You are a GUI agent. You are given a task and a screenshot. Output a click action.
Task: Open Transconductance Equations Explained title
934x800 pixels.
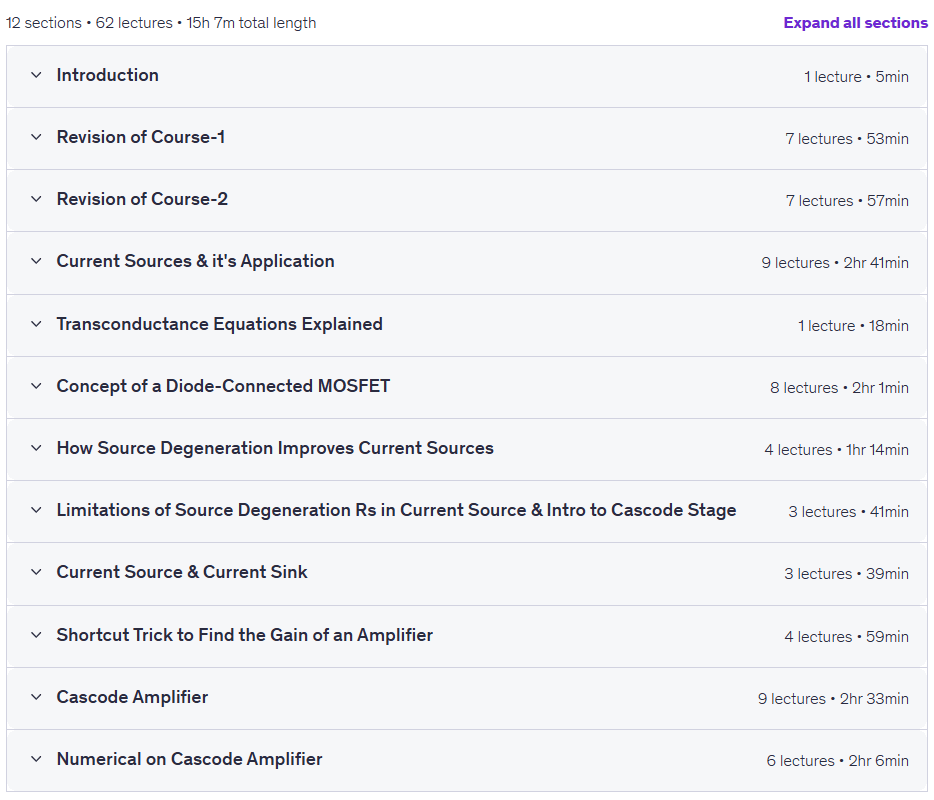click(220, 324)
